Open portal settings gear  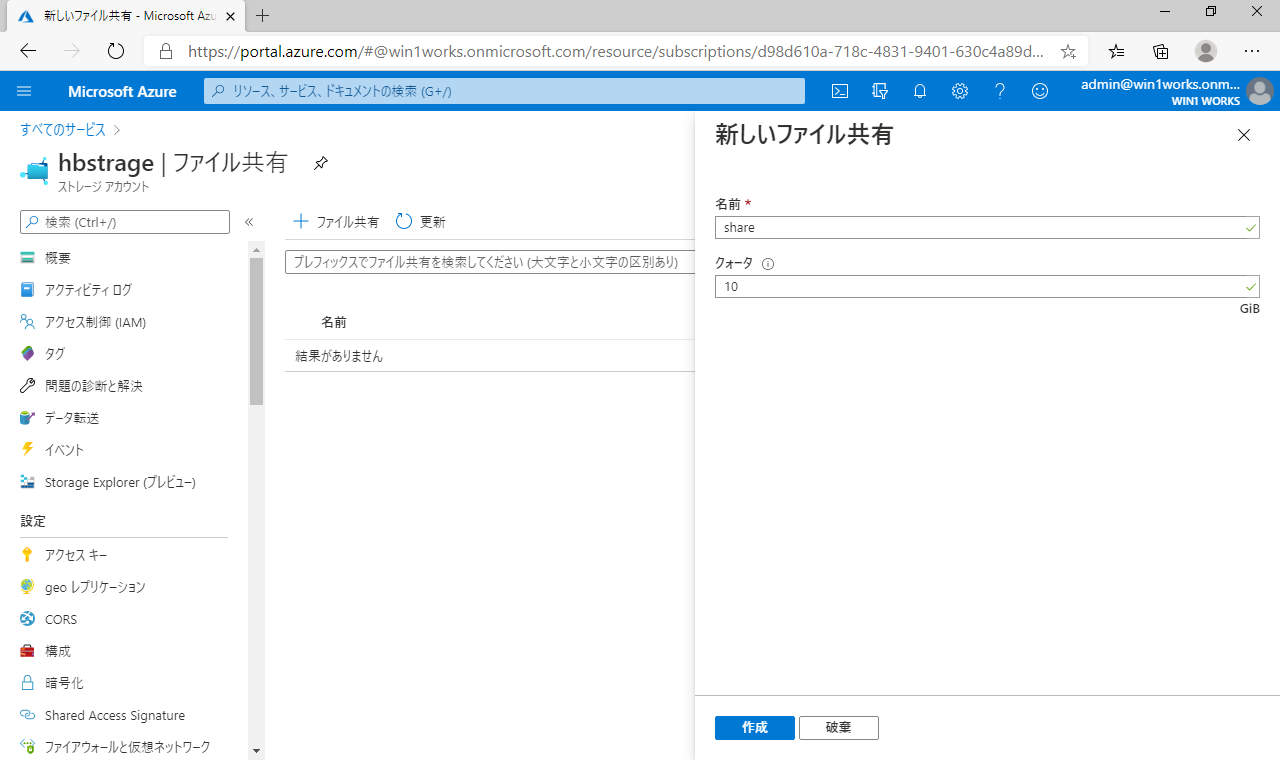click(x=960, y=91)
